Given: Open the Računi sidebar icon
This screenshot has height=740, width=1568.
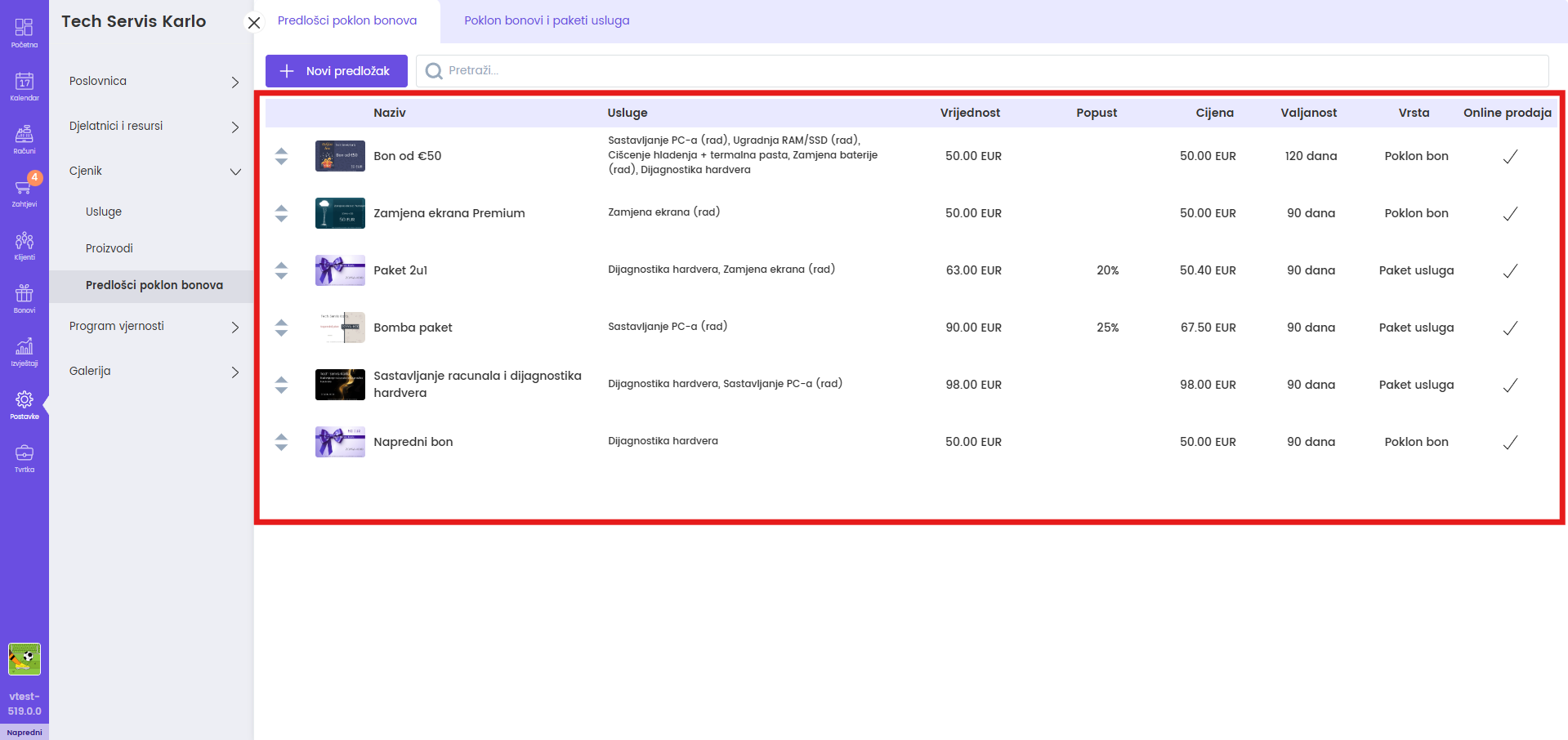Looking at the screenshot, I should point(25,139).
